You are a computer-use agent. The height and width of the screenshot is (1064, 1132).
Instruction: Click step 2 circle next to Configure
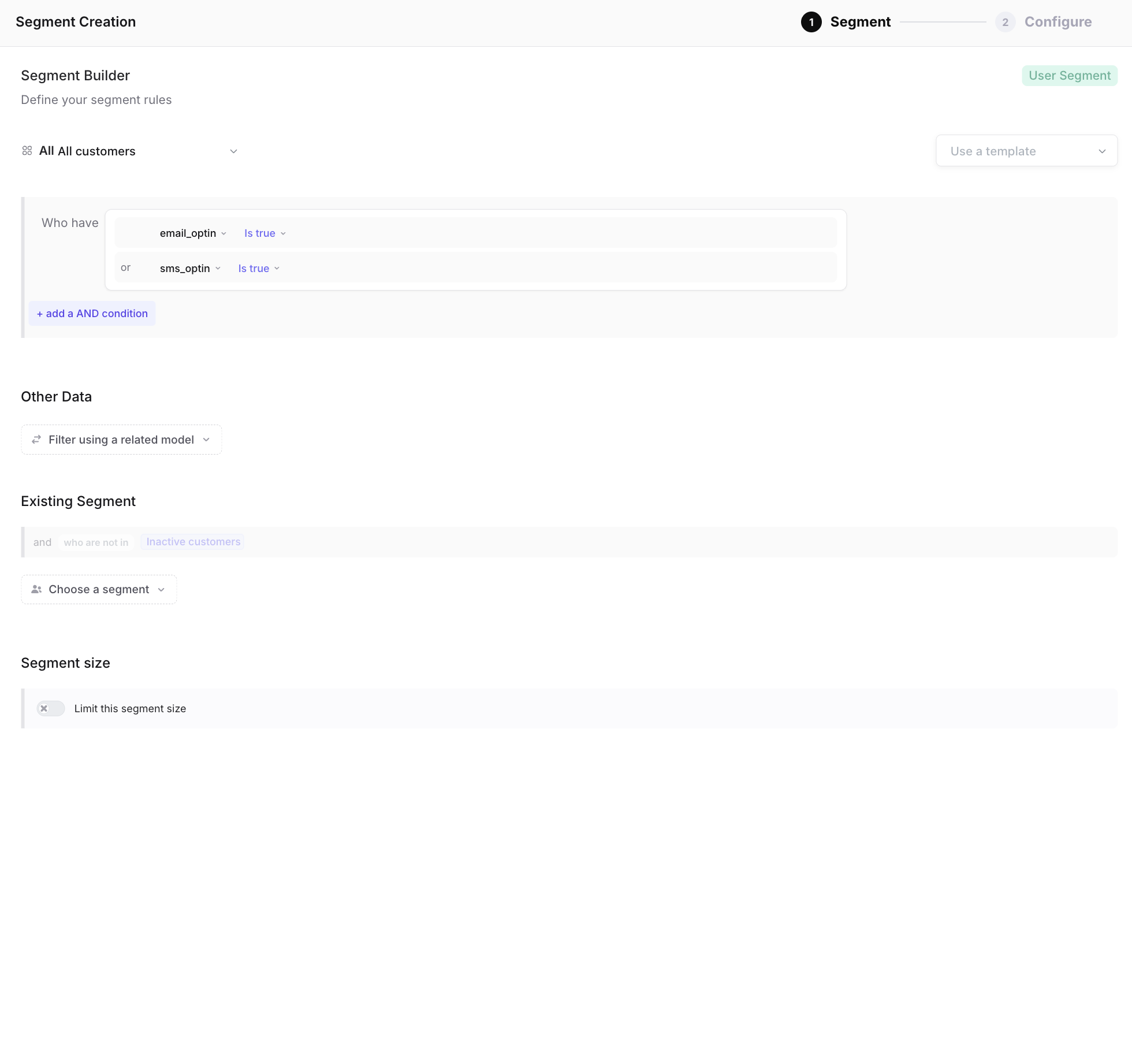click(1006, 22)
